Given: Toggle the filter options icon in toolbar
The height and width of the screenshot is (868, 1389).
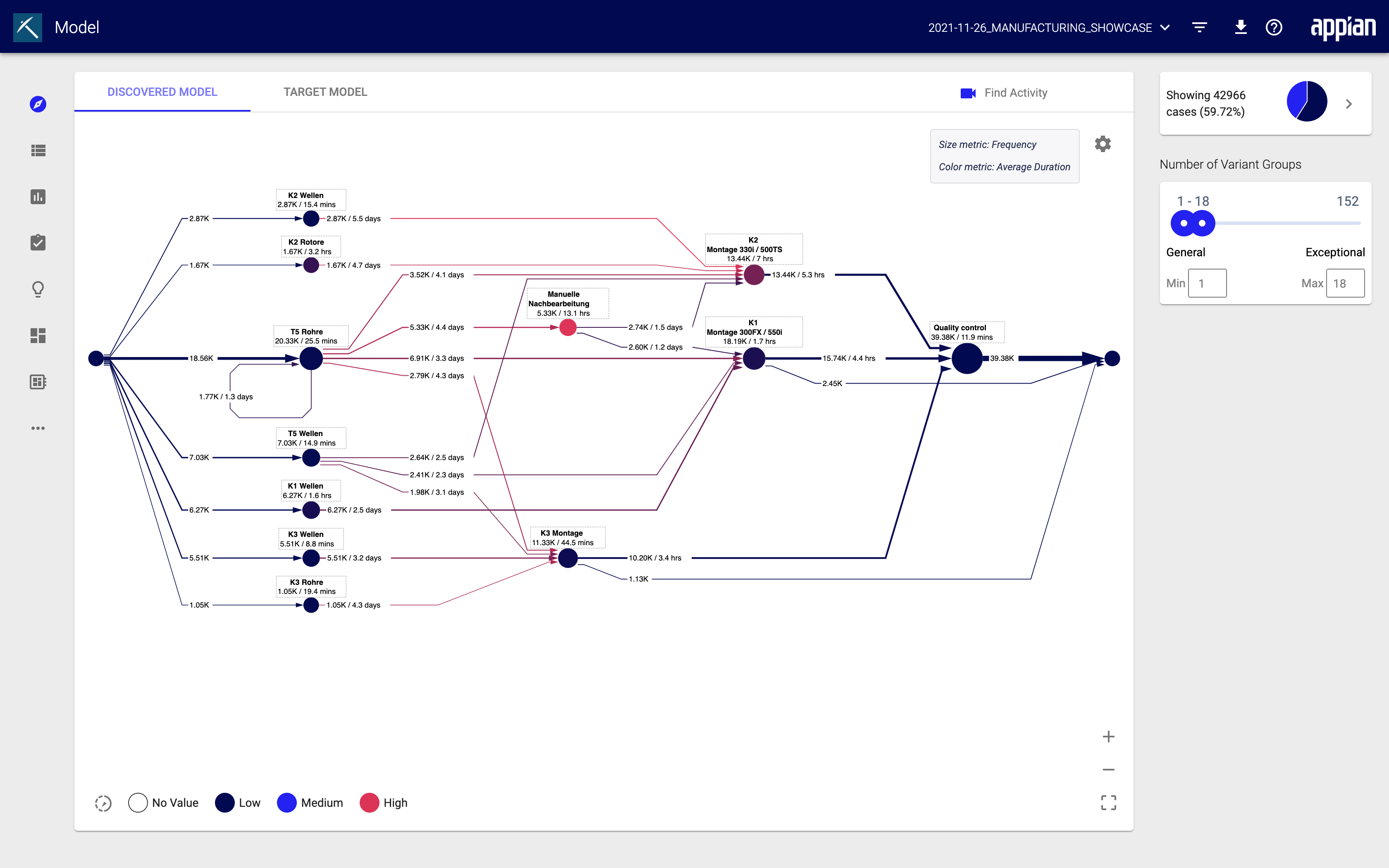Looking at the screenshot, I should (1200, 27).
